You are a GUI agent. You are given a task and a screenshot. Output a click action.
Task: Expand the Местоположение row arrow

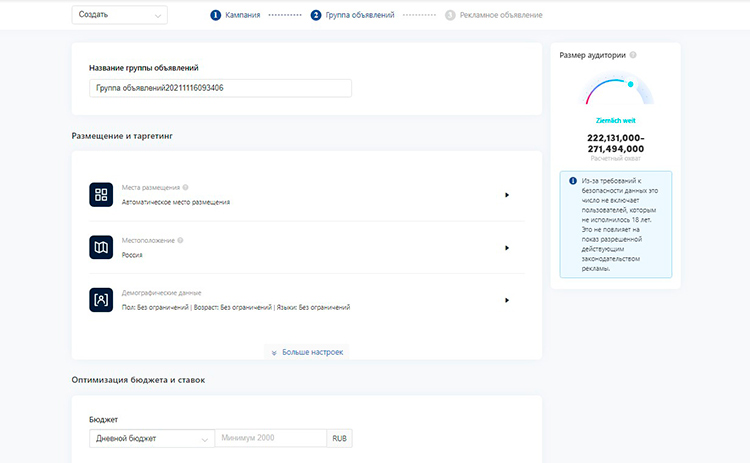[507, 248]
